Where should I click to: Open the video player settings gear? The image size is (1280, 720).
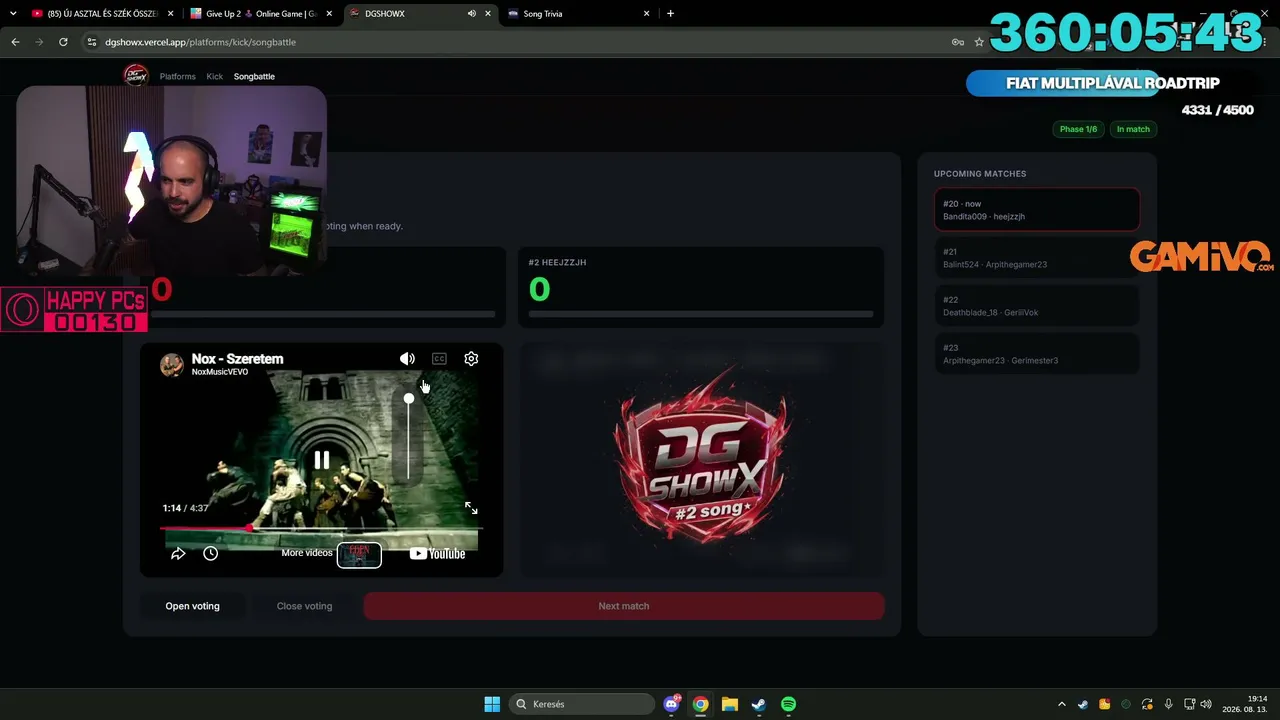(x=471, y=358)
